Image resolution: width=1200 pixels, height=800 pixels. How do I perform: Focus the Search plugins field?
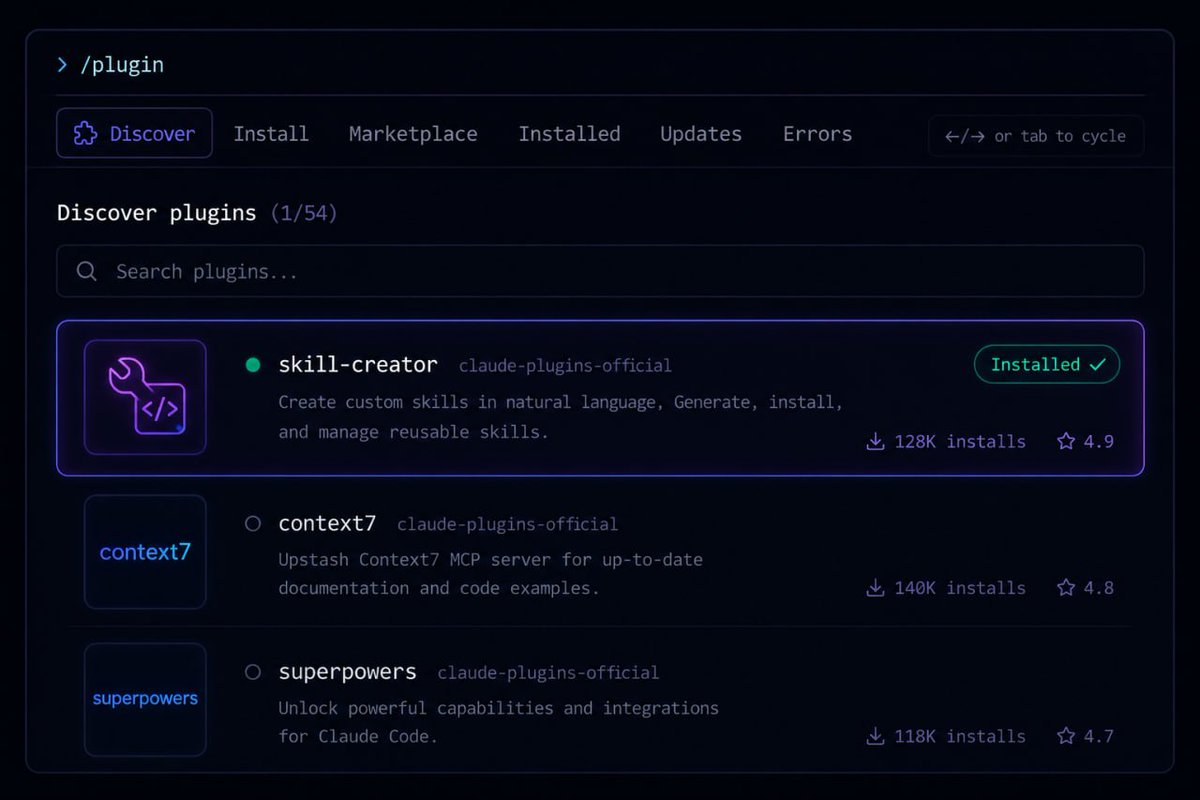(x=600, y=271)
